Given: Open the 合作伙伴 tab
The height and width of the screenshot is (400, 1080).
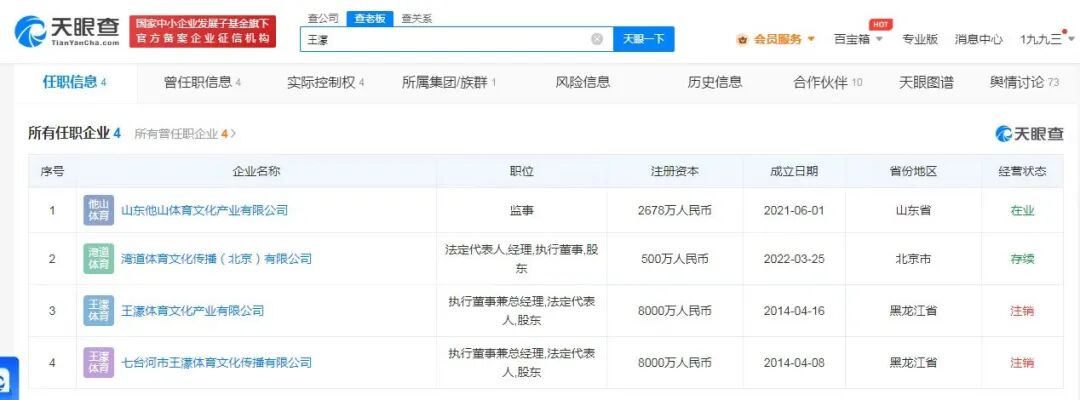Looking at the screenshot, I should pyautogui.click(x=827, y=83).
